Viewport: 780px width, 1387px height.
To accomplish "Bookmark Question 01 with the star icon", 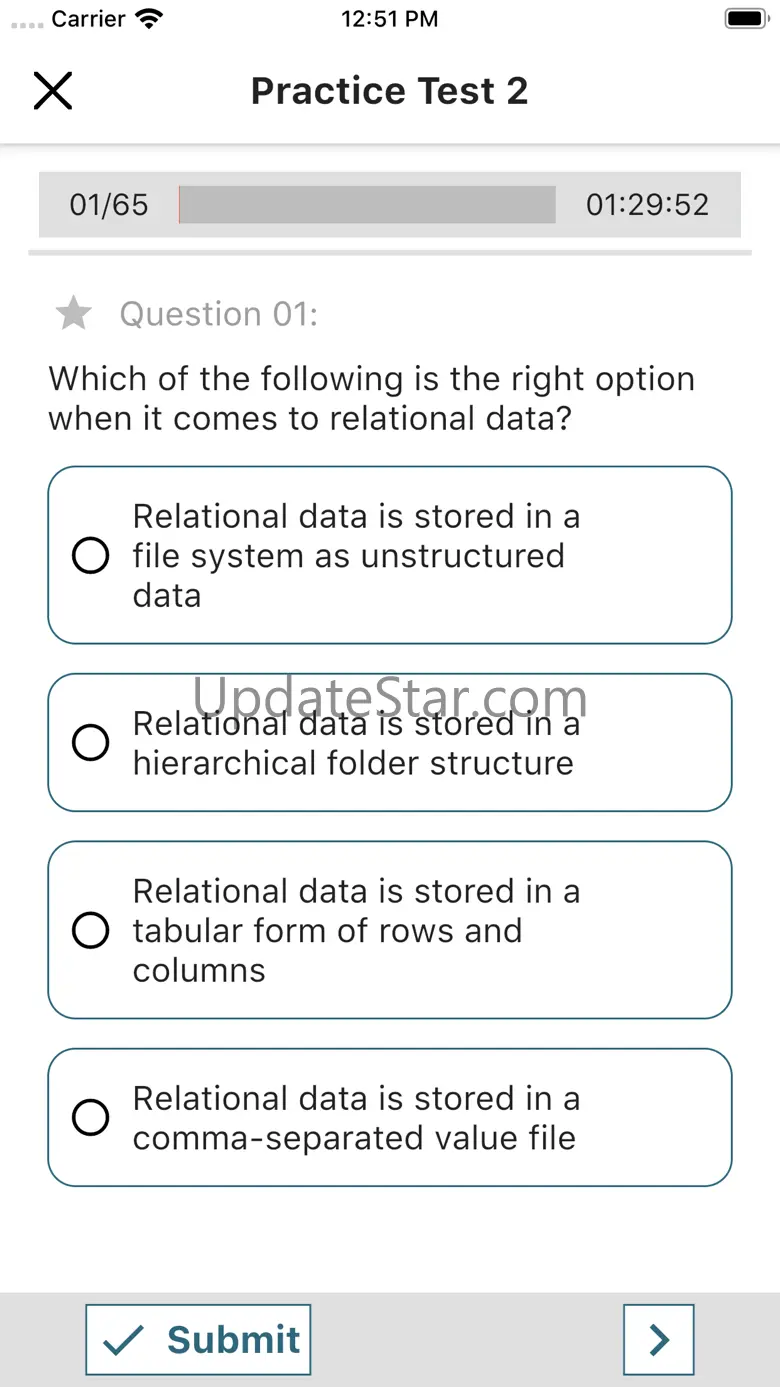I will pyautogui.click(x=73, y=314).
